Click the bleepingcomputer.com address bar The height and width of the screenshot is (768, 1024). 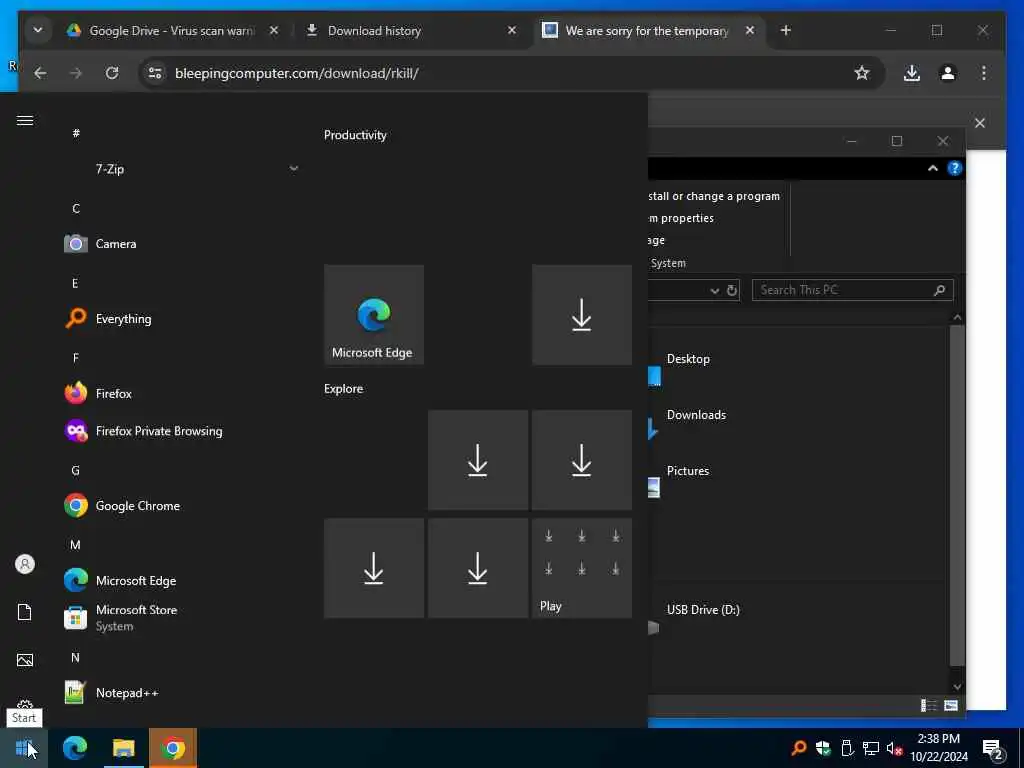(x=509, y=73)
